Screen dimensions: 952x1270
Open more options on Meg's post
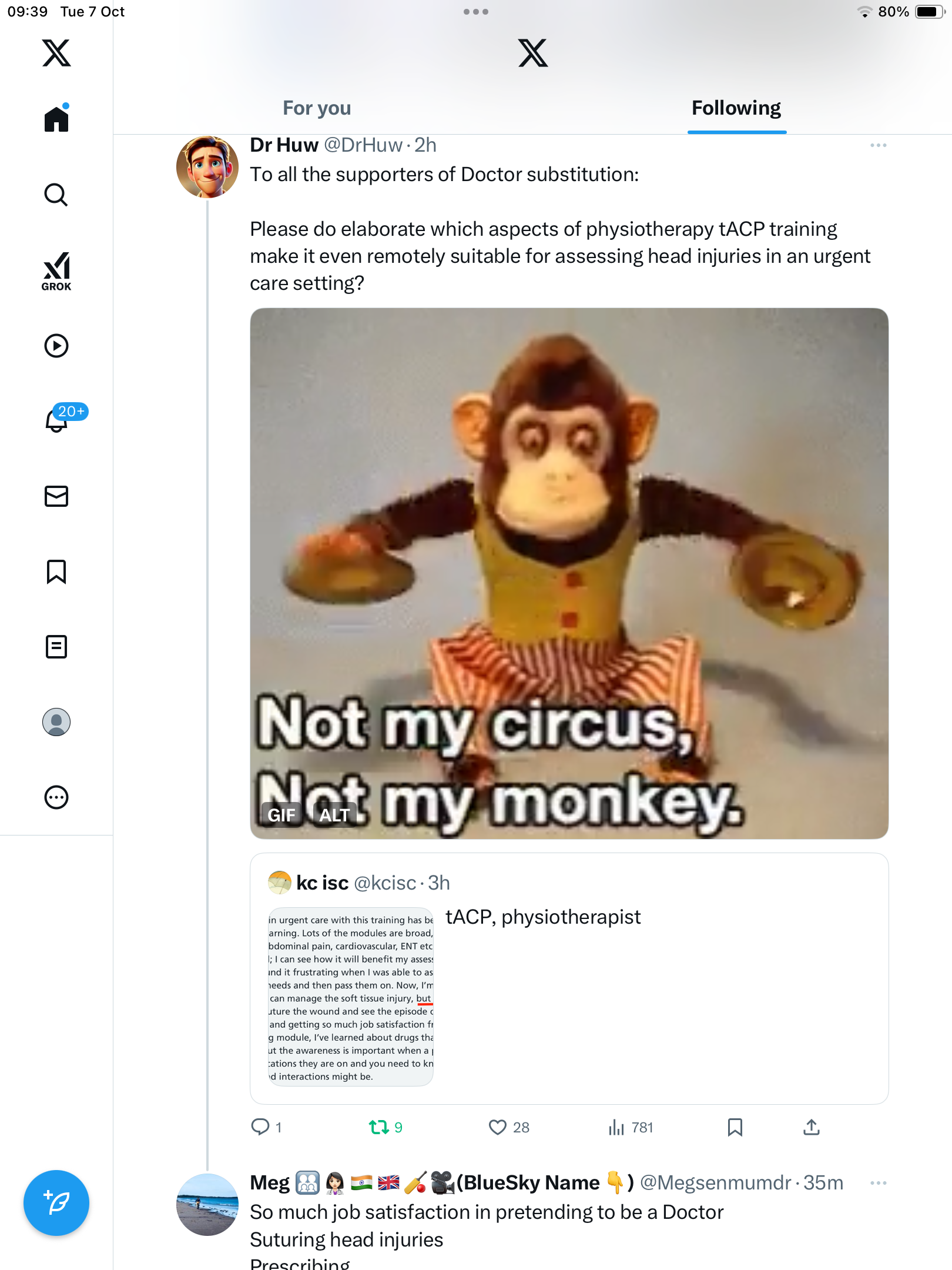(x=878, y=1183)
